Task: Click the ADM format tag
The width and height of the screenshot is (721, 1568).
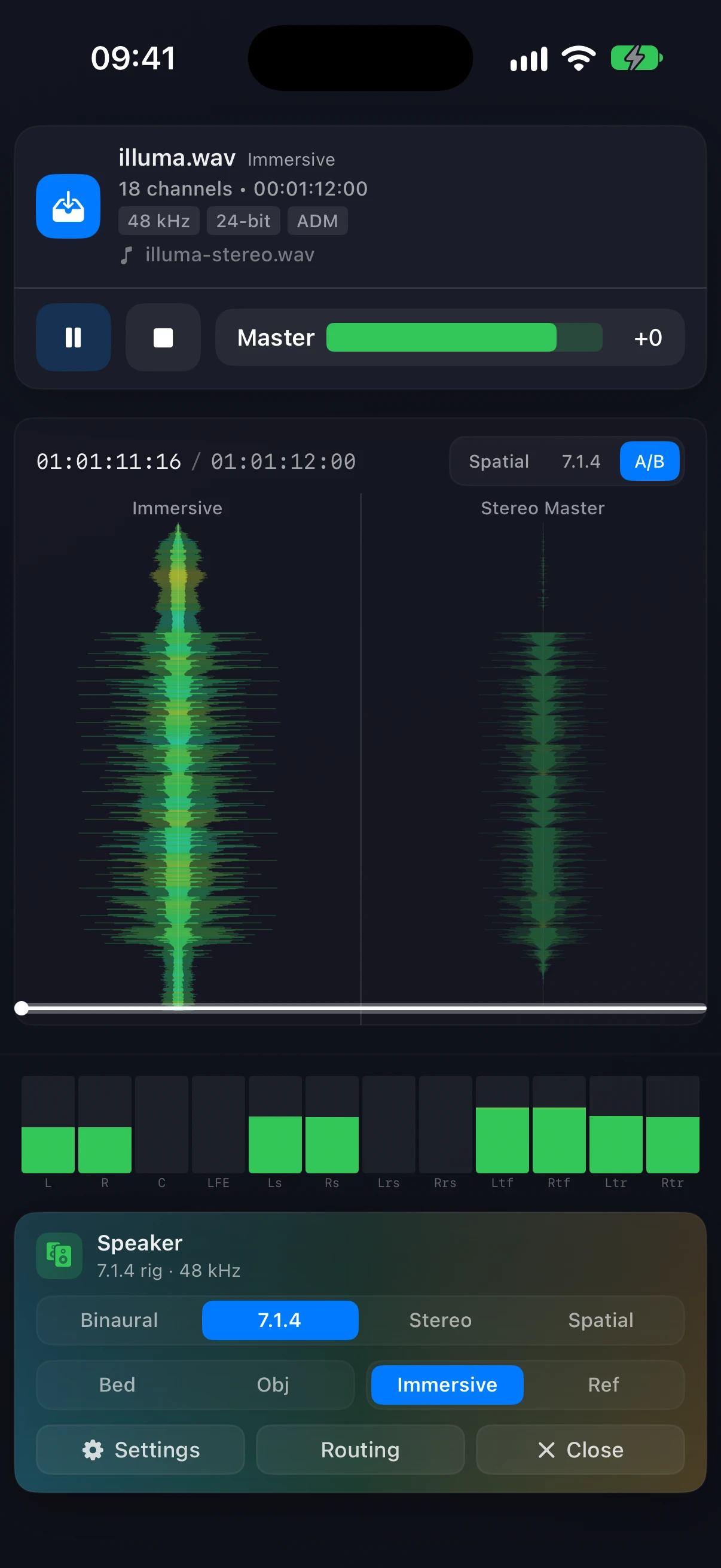Action: click(x=317, y=220)
